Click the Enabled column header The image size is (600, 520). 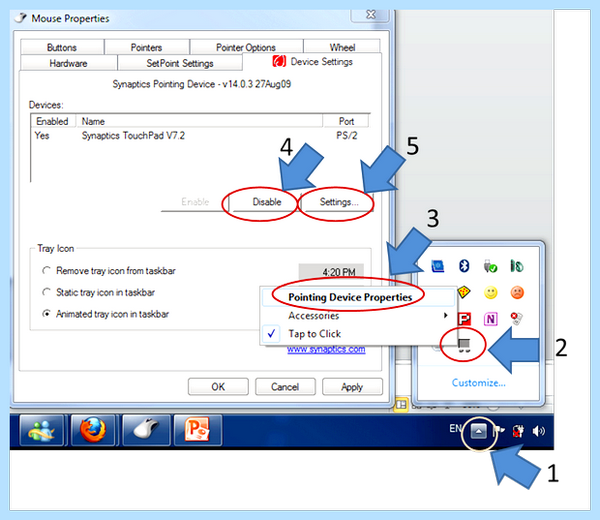point(53,121)
